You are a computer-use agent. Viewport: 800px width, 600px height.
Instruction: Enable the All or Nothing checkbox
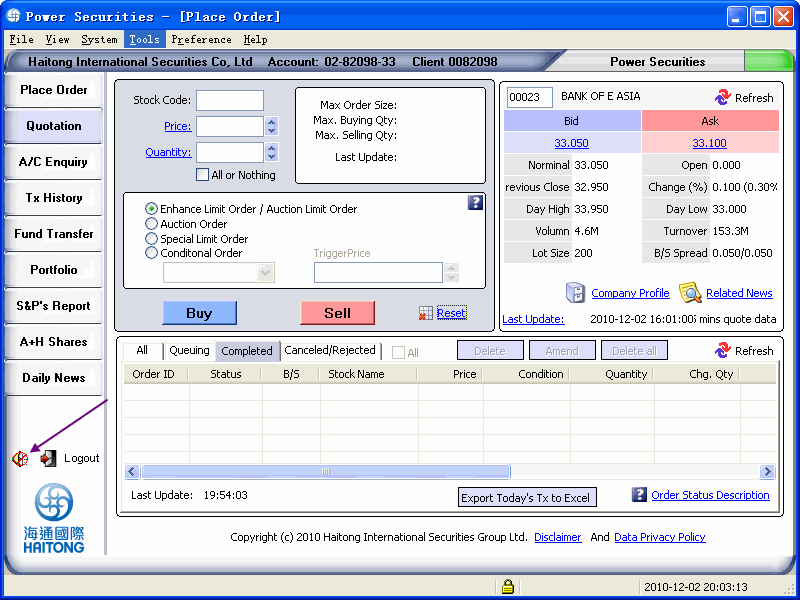(202, 175)
